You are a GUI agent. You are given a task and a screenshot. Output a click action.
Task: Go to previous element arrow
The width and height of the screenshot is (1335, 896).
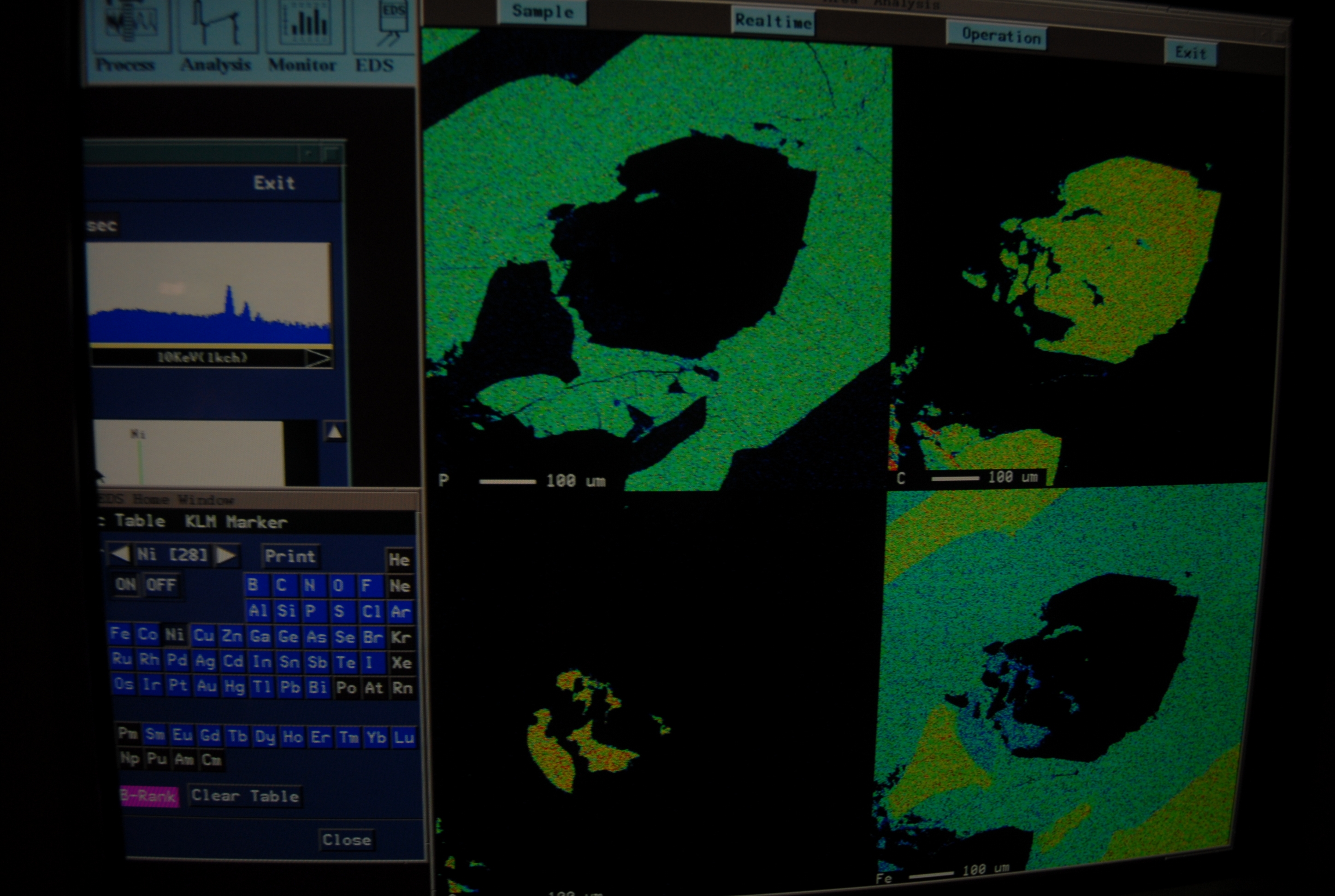[x=120, y=554]
